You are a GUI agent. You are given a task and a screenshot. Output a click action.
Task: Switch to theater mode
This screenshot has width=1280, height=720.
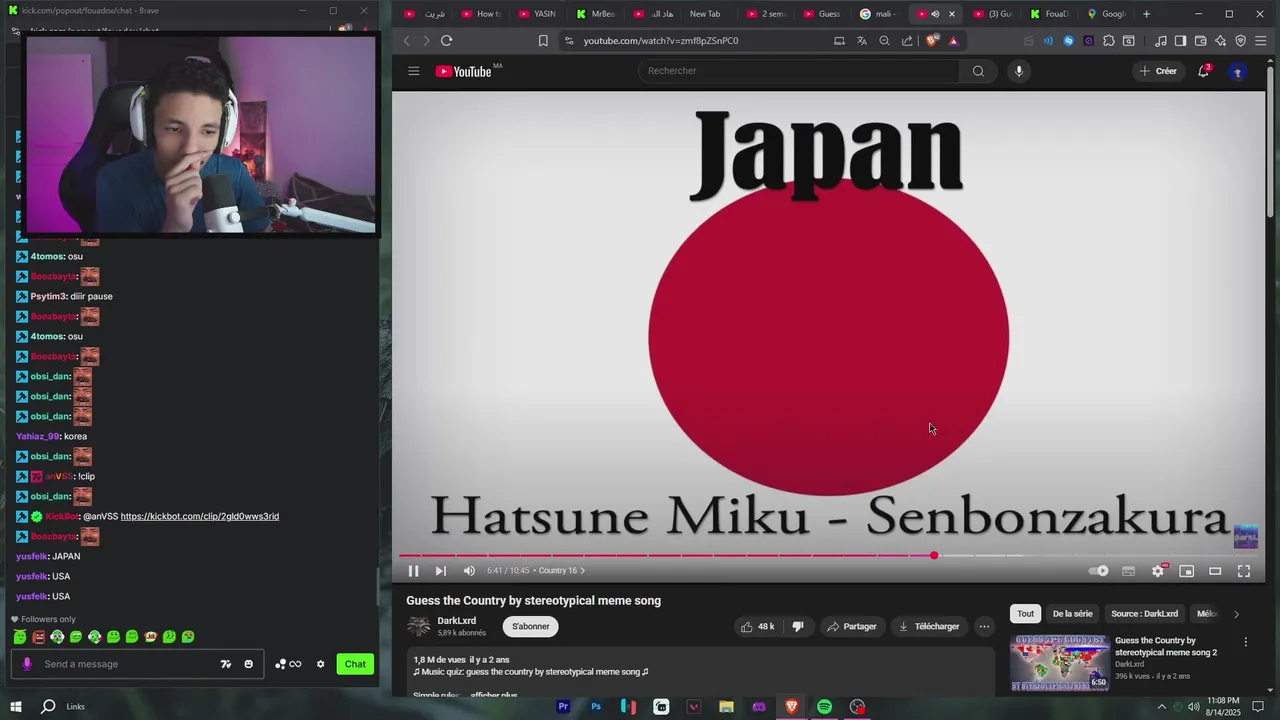(x=1215, y=571)
